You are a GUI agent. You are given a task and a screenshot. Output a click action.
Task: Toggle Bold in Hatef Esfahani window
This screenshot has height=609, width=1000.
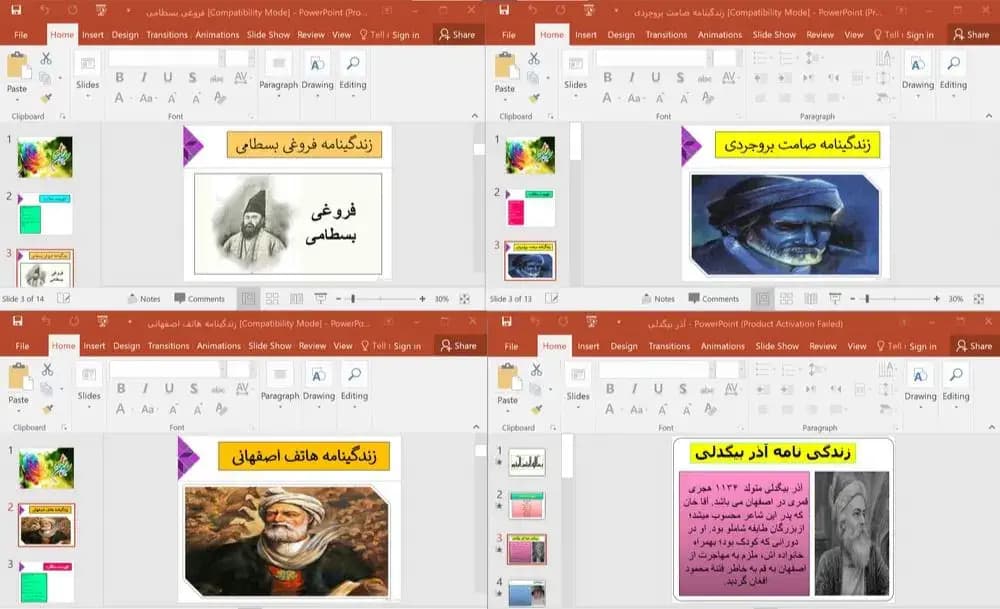121,388
